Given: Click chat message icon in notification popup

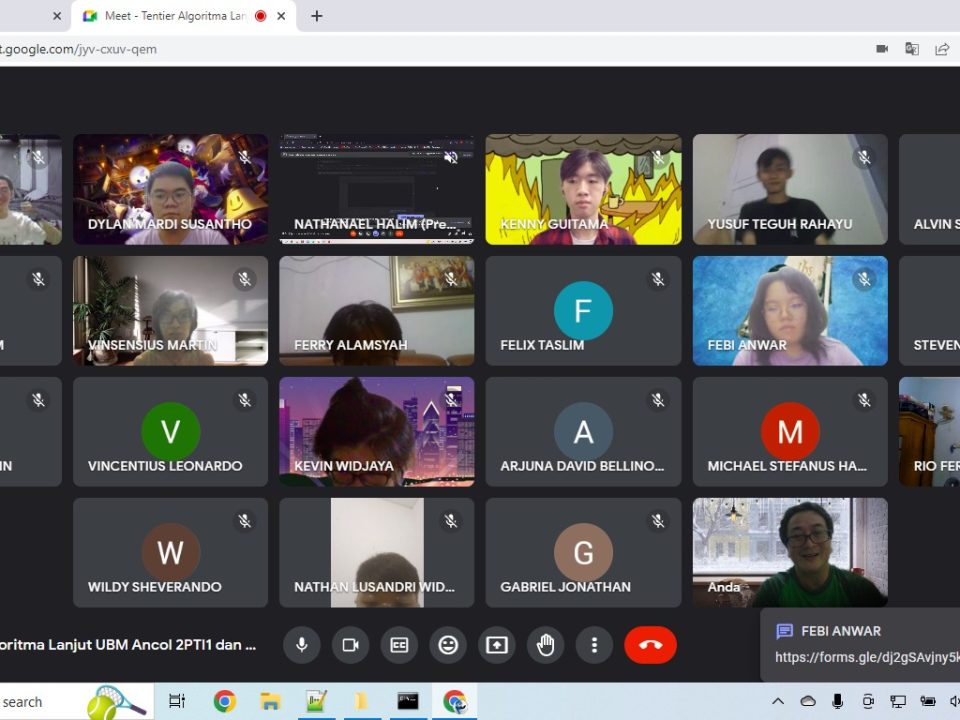Looking at the screenshot, I should 784,631.
